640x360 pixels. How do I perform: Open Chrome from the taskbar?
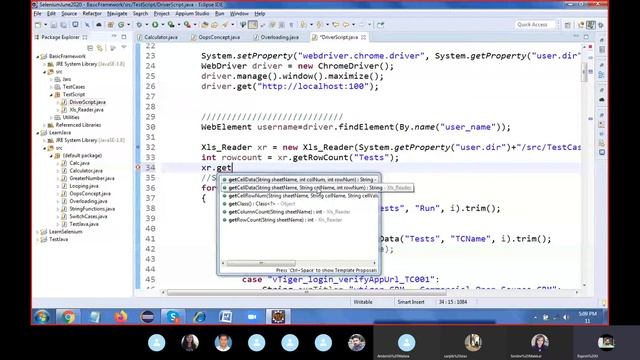click(x=69, y=317)
